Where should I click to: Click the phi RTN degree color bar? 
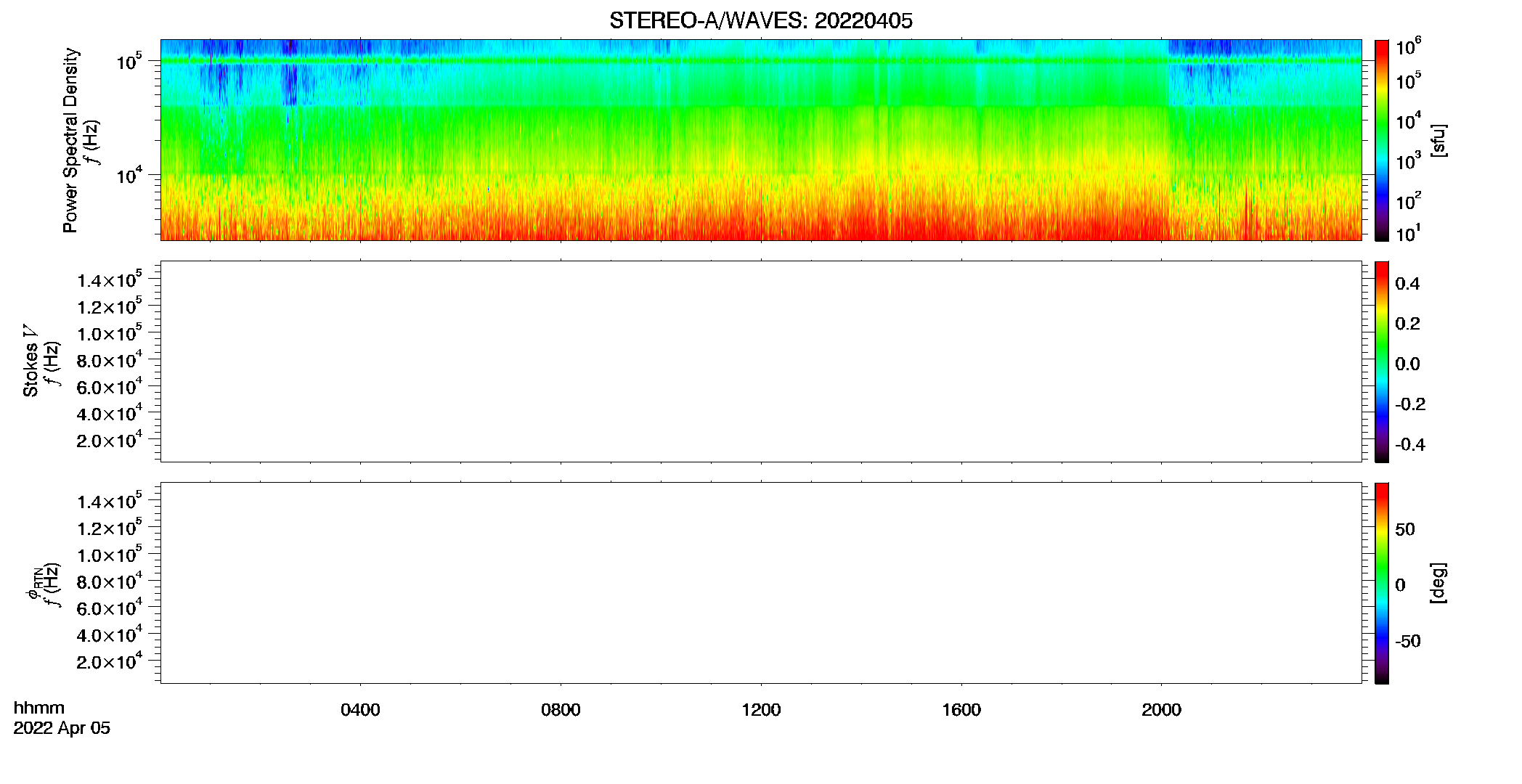[1382, 583]
